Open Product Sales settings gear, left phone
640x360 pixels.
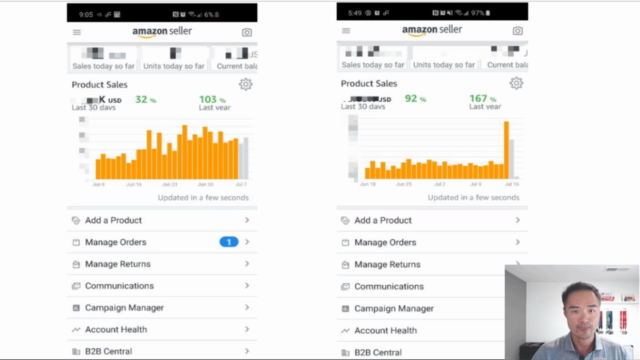245,84
